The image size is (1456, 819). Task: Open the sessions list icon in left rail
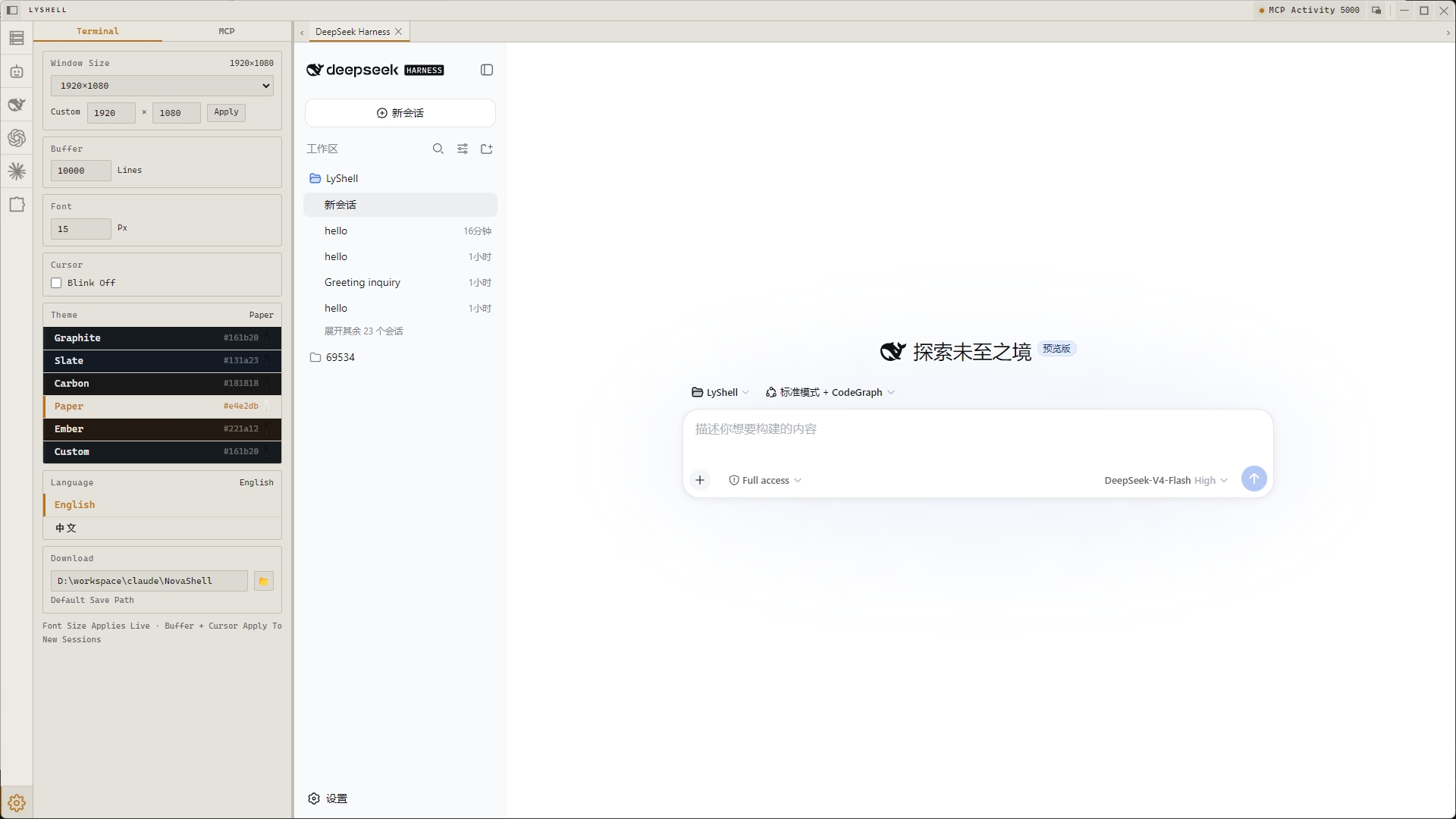17,38
